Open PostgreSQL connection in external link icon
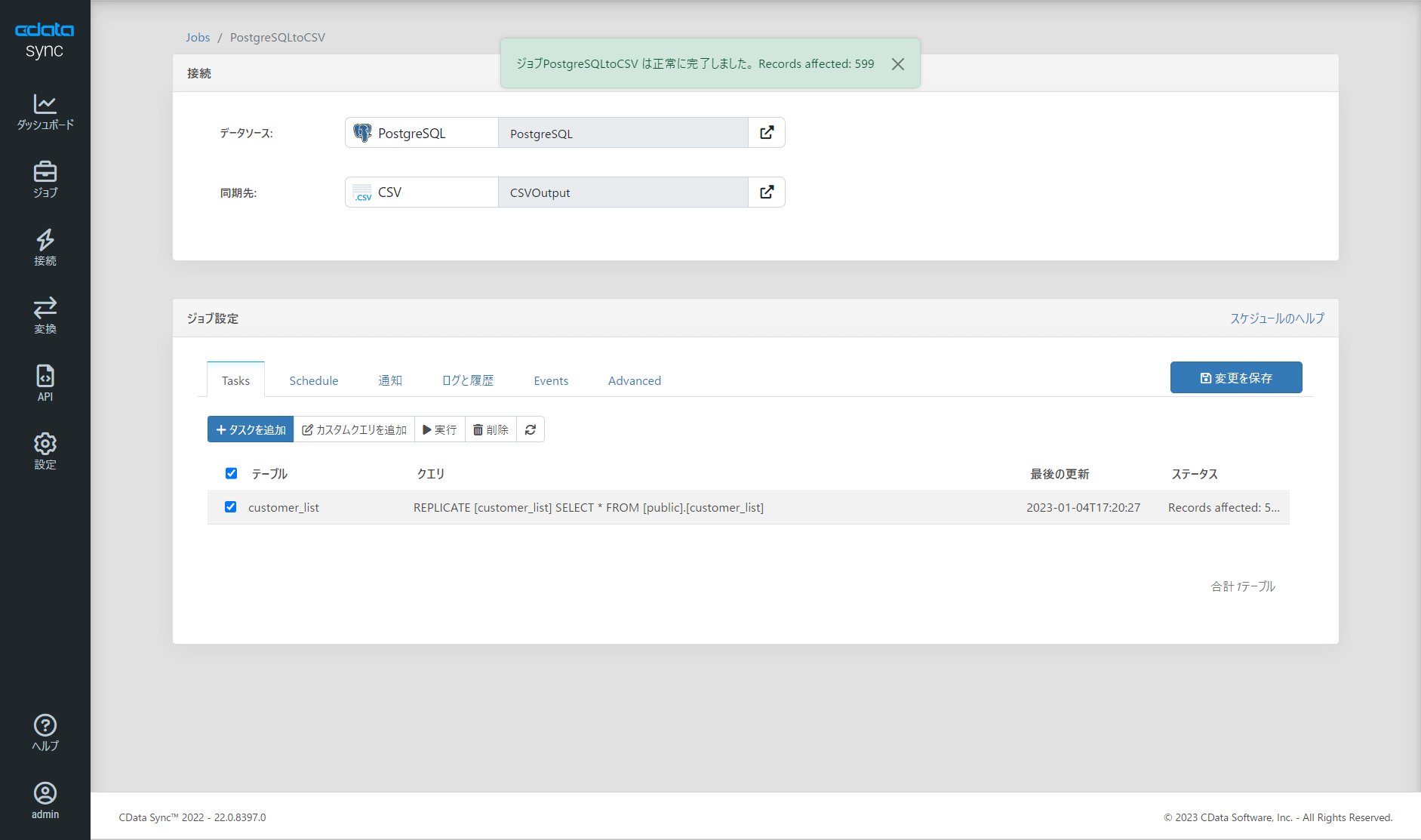 (x=767, y=133)
